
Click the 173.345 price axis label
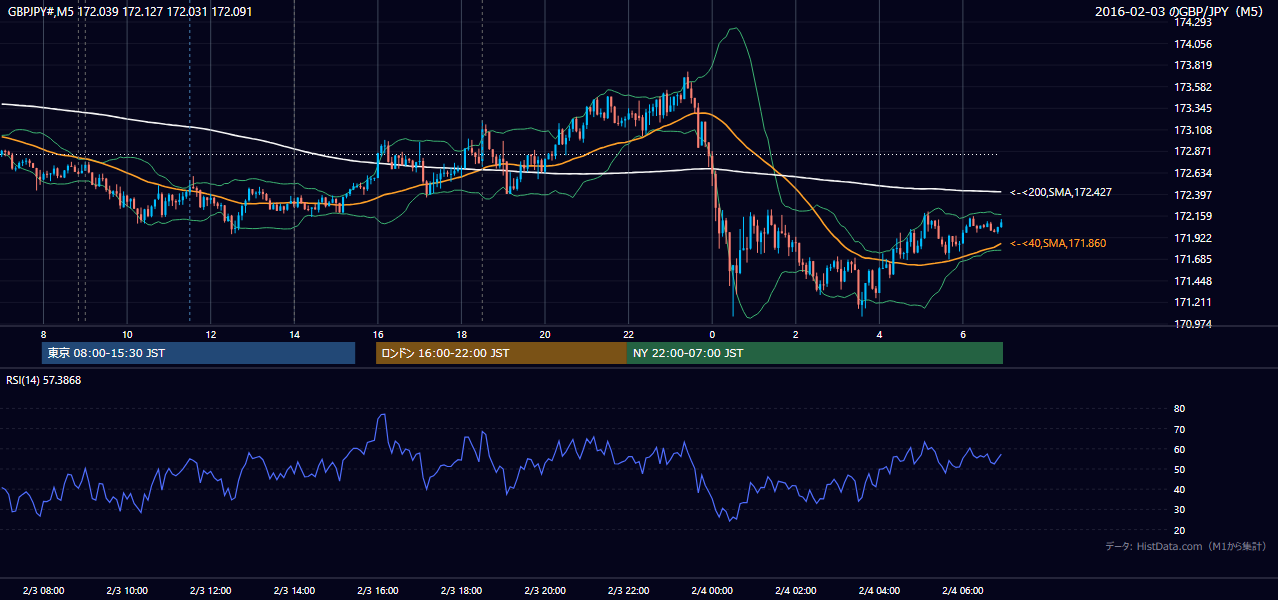[1194, 108]
